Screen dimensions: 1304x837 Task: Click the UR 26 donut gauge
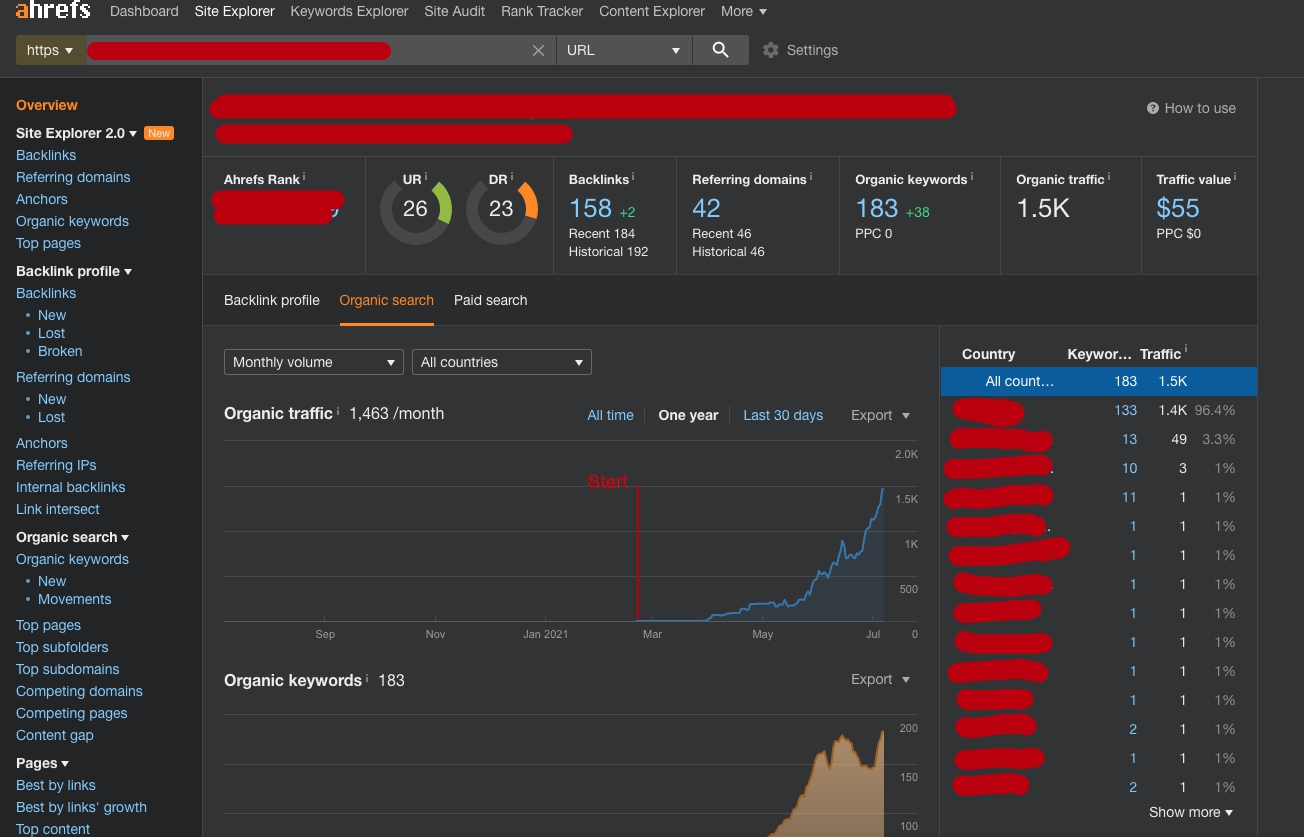pyautogui.click(x=415, y=208)
